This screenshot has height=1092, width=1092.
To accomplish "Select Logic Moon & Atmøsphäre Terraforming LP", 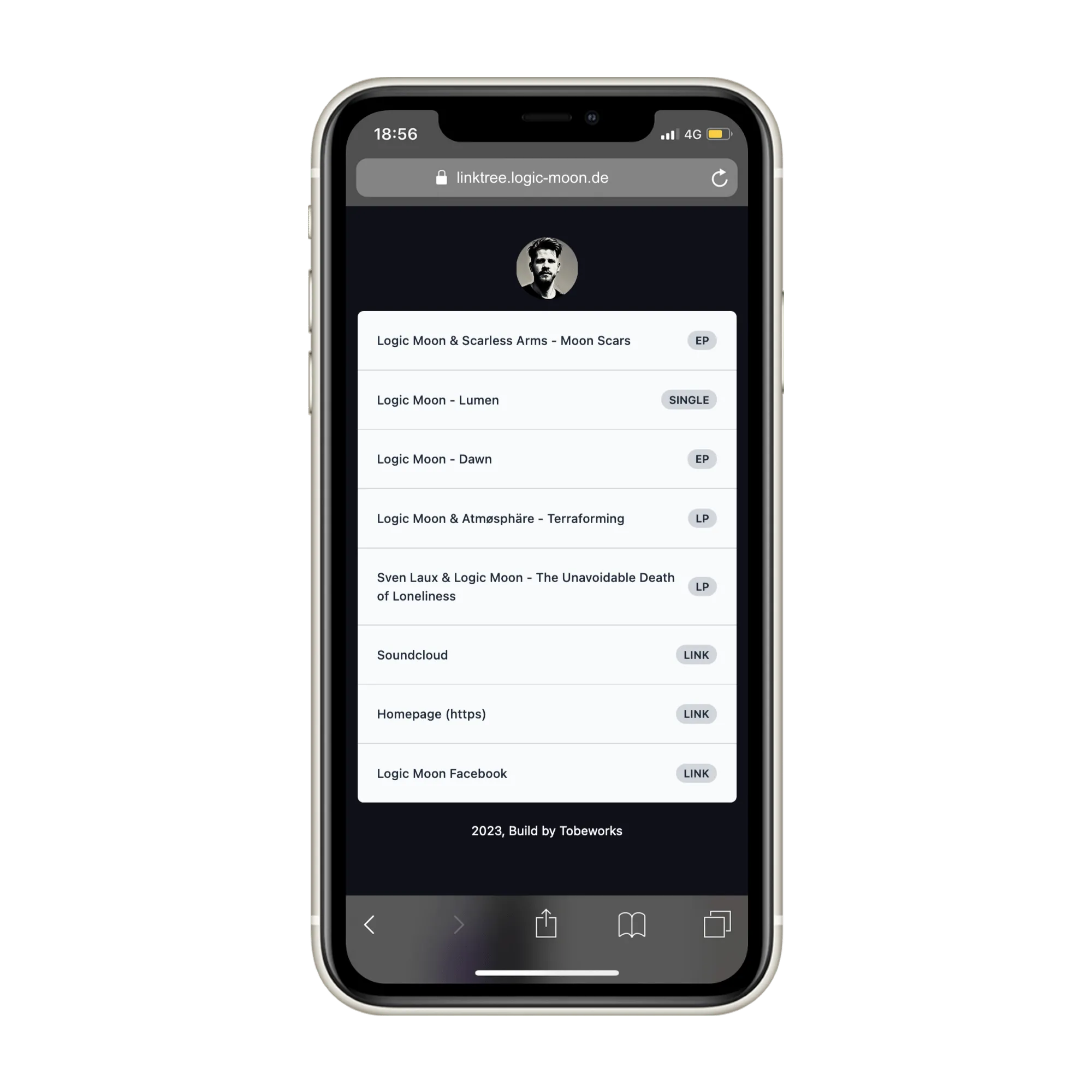I will point(547,518).
